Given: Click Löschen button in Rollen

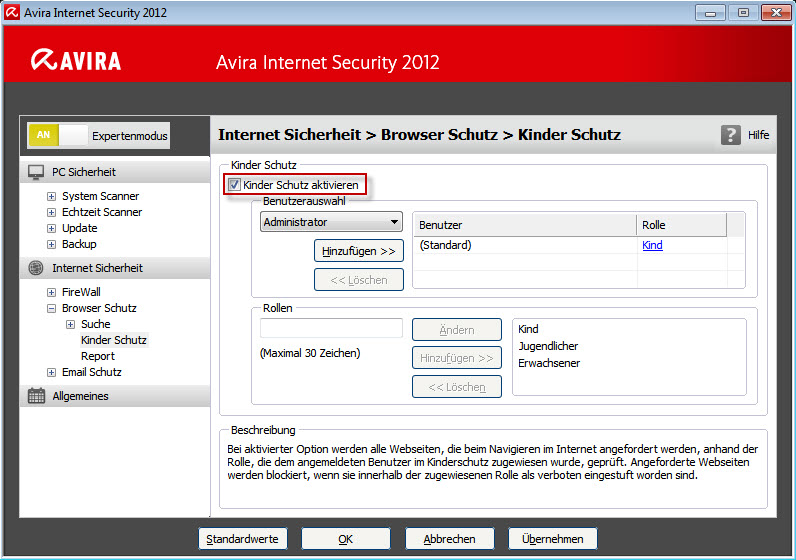Looking at the screenshot, I should click(x=457, y=387).
